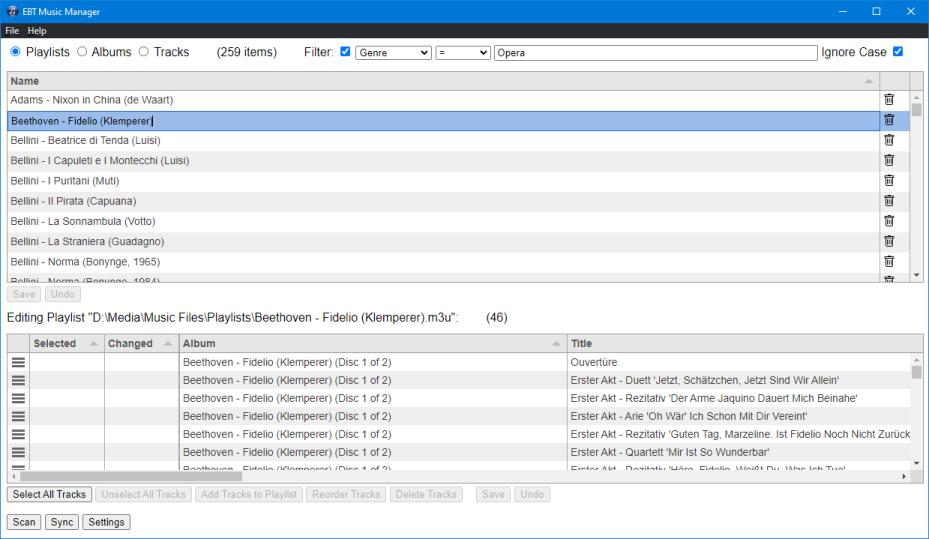Screen dimensions: 929x539
Task: Select the Albums radio button
Action: click(82, 52)
